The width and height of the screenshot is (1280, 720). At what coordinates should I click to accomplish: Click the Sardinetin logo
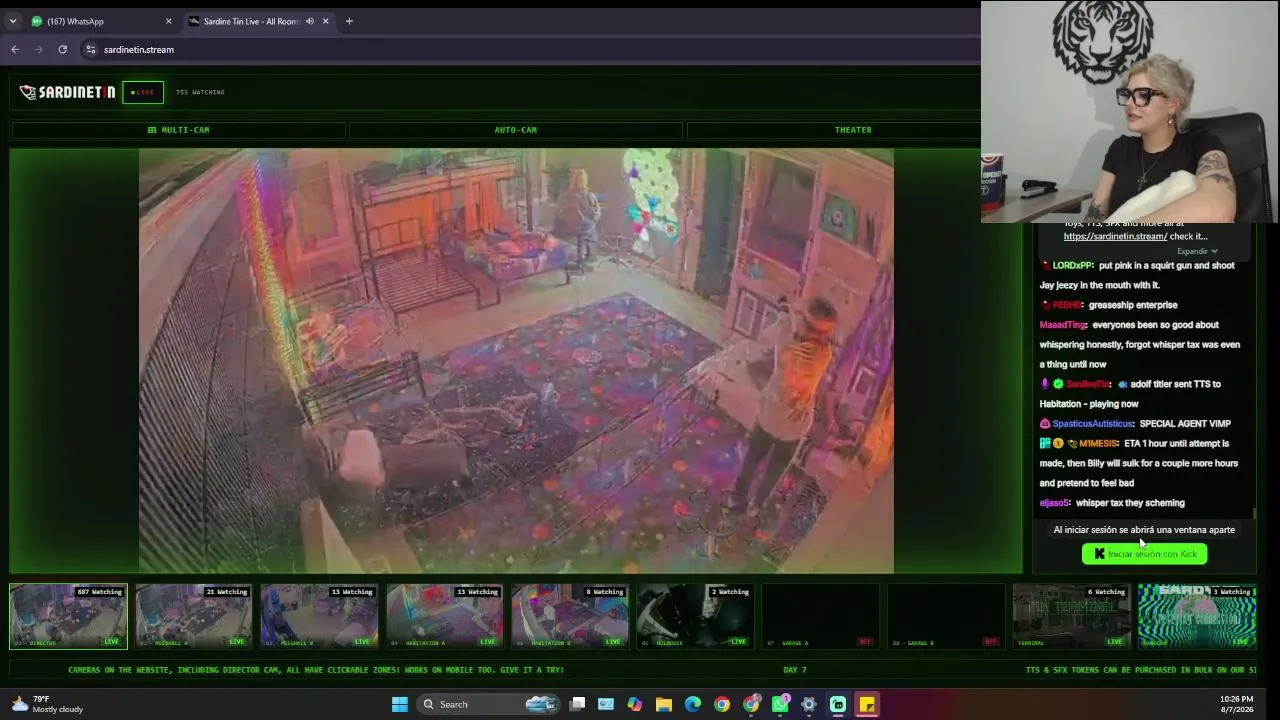68,92
